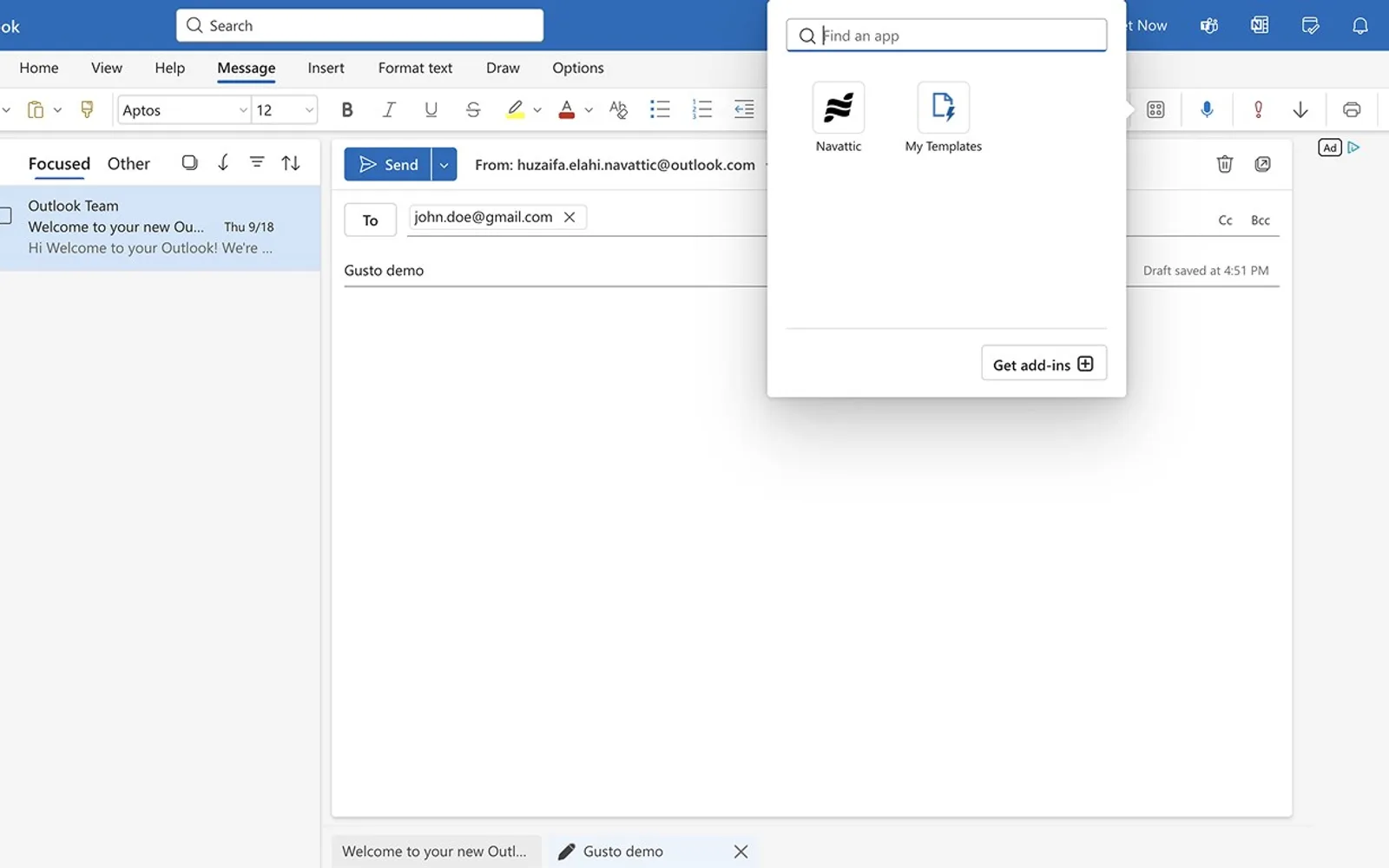Open notifications bell
Screen dimensions: 1389x868
click(x=1360, y=26)
